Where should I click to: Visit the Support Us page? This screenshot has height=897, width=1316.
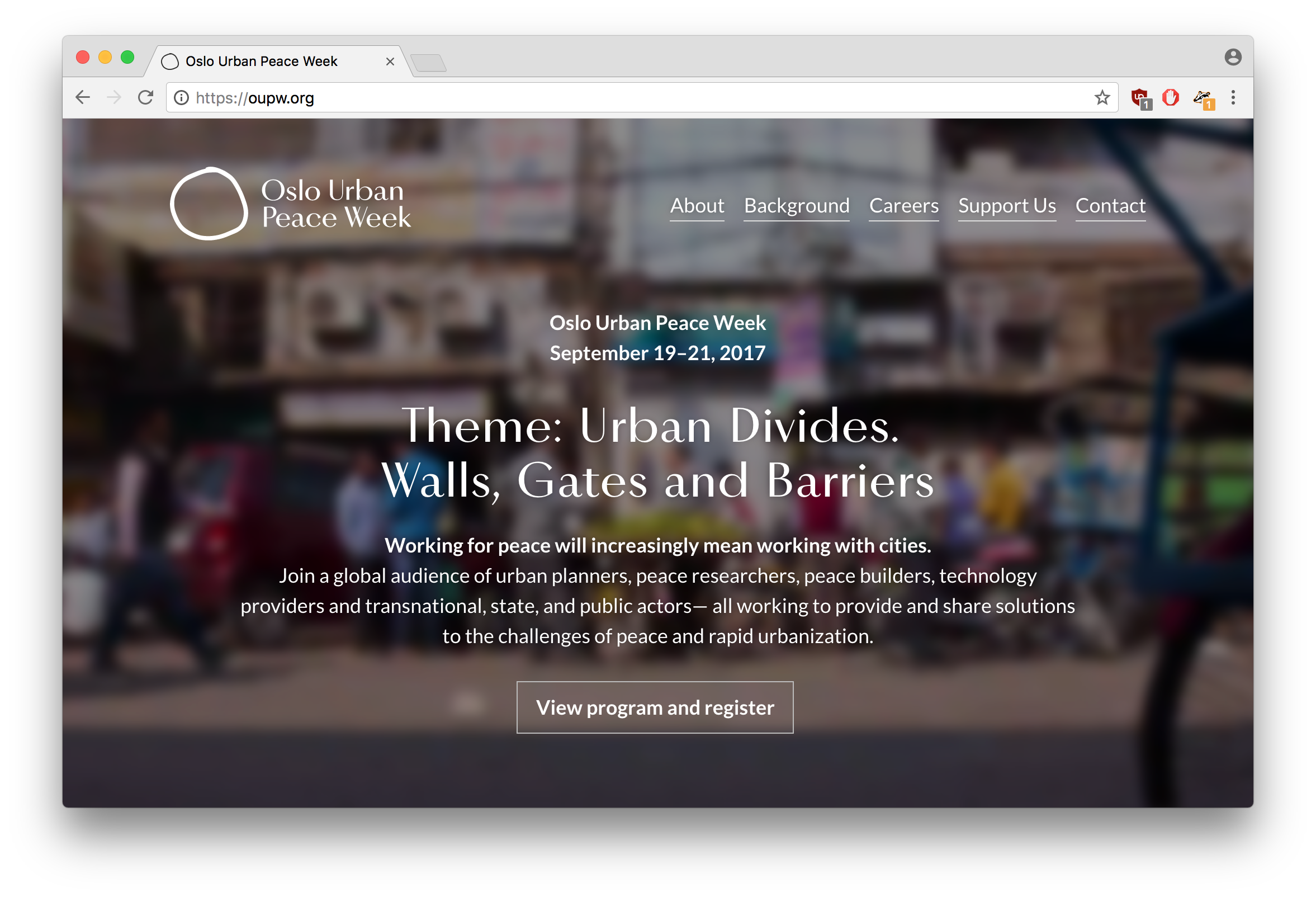pos(1006,206)
